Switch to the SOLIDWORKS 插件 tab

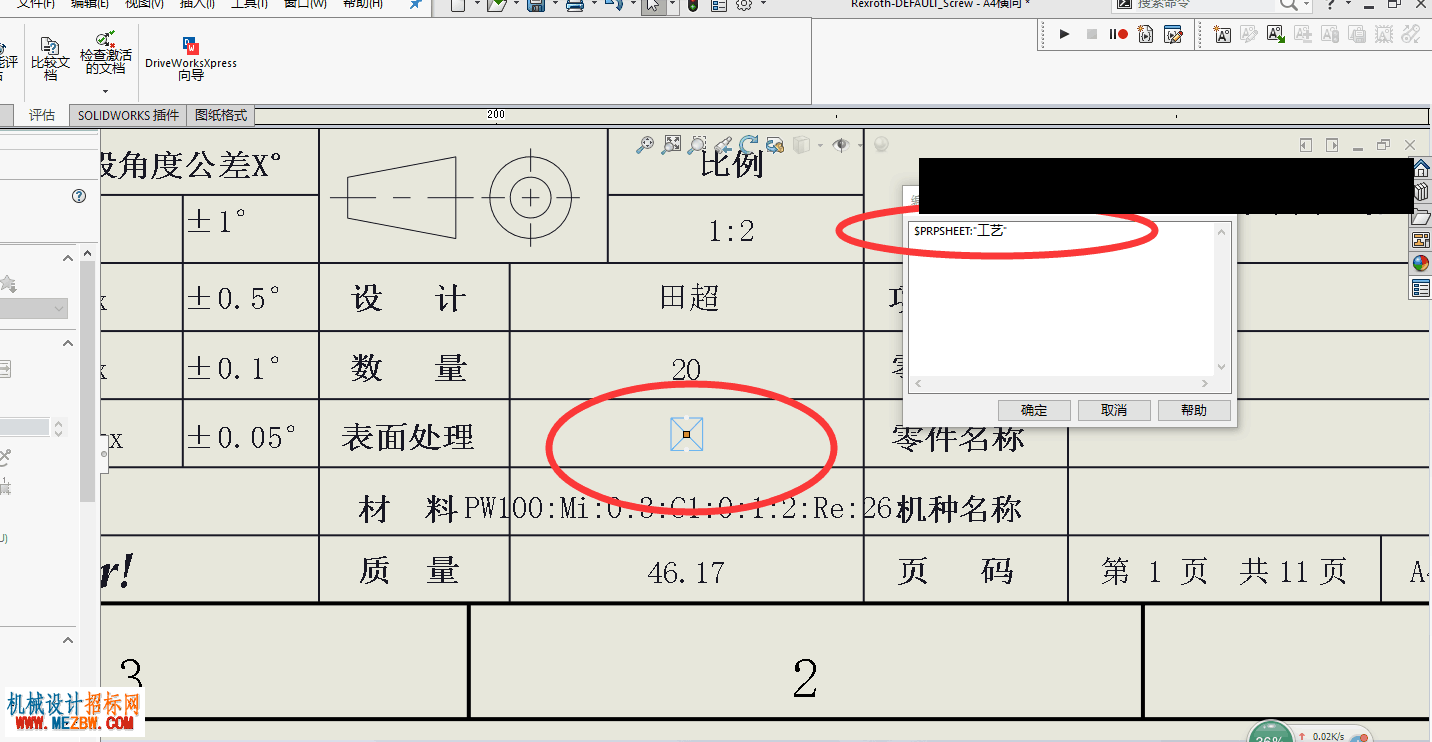128,115
